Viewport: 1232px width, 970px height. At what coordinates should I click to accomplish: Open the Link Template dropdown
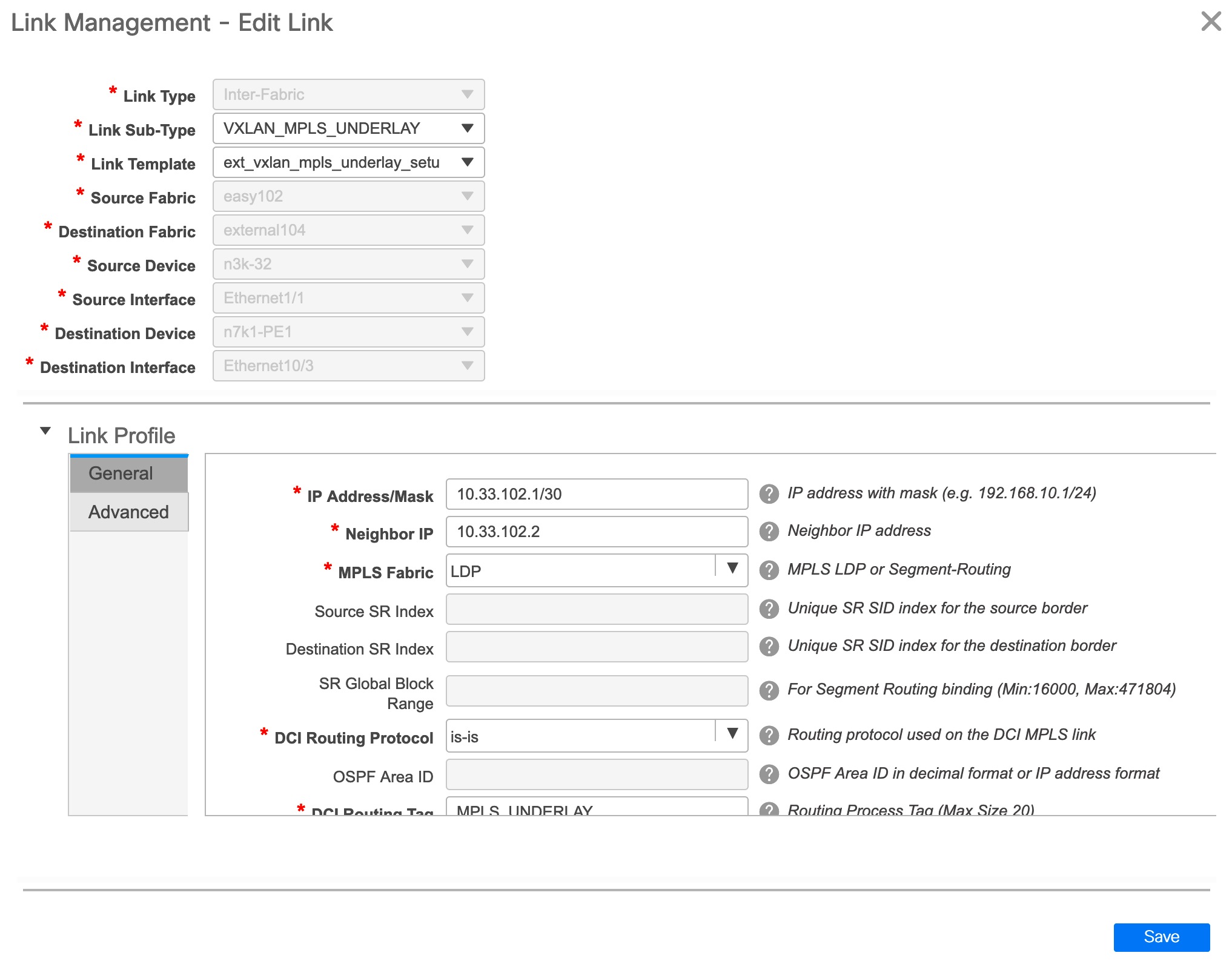[468, 162]
